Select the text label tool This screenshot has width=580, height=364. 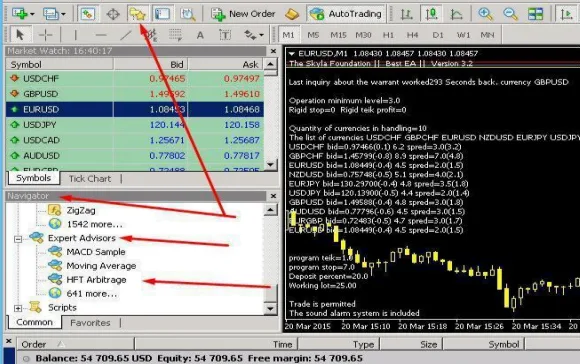225,35
